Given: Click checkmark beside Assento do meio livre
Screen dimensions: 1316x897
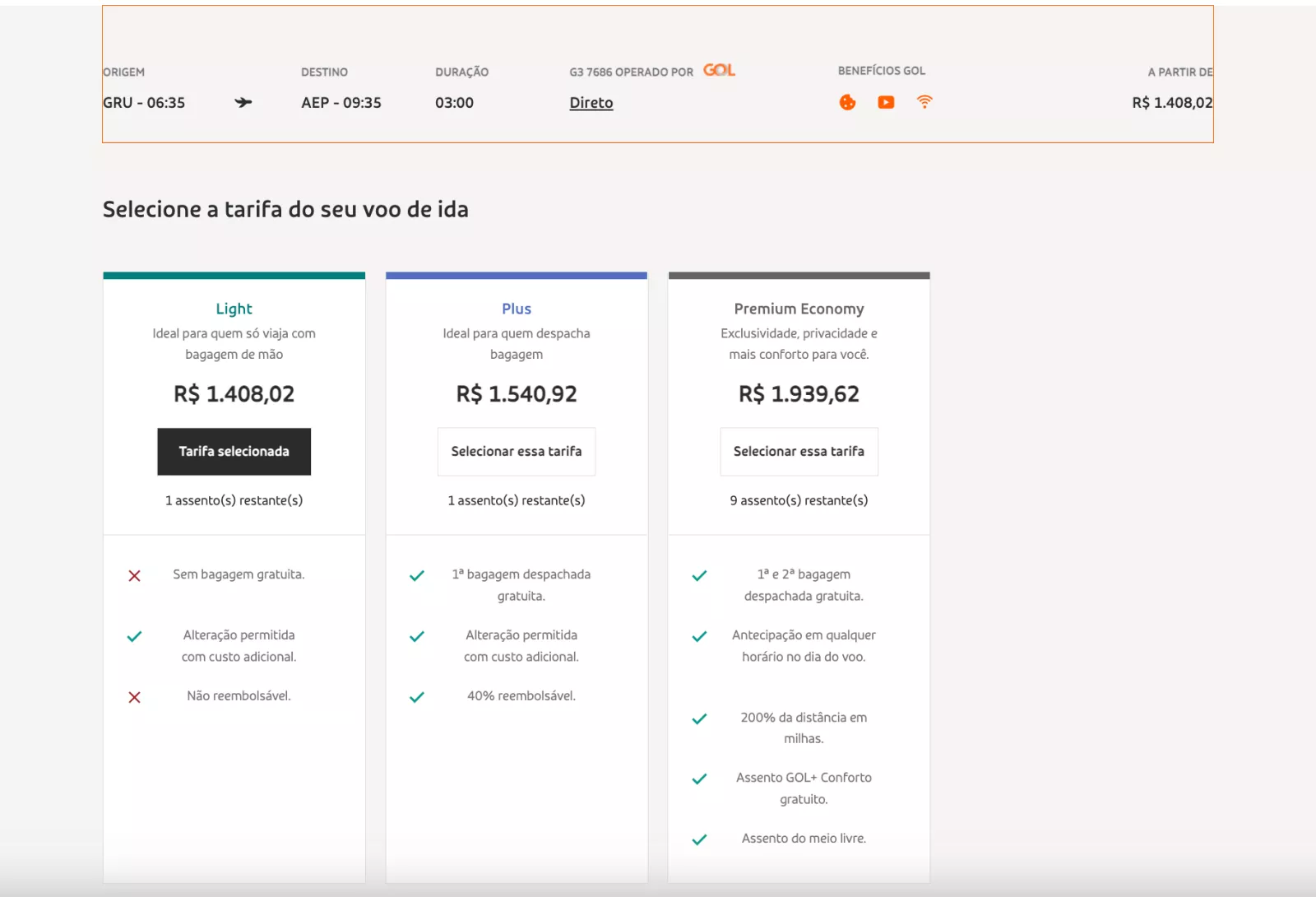Looking at the screenshot, I should point(699,839).
